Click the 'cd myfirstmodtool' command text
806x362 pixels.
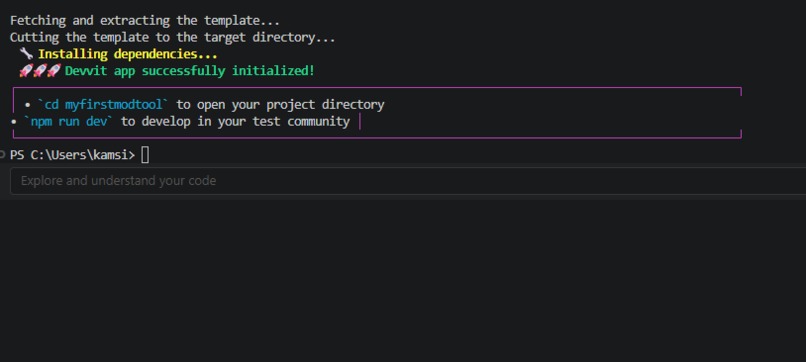pos(103,105)
